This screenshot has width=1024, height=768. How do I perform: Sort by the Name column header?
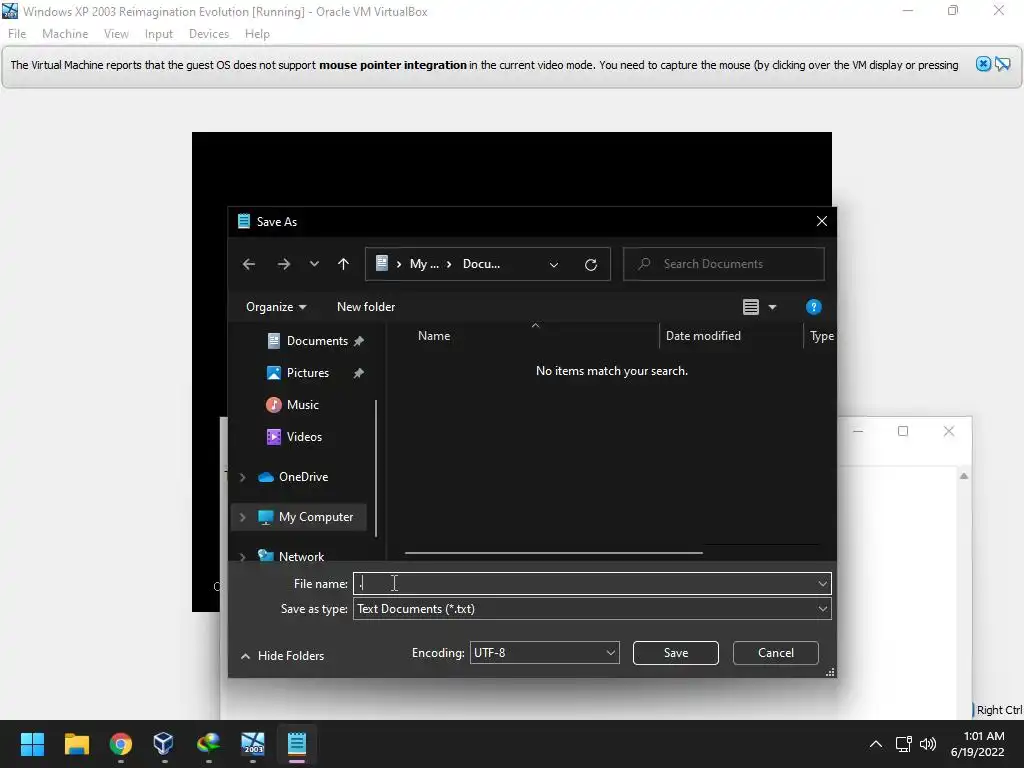coord(434,336)
